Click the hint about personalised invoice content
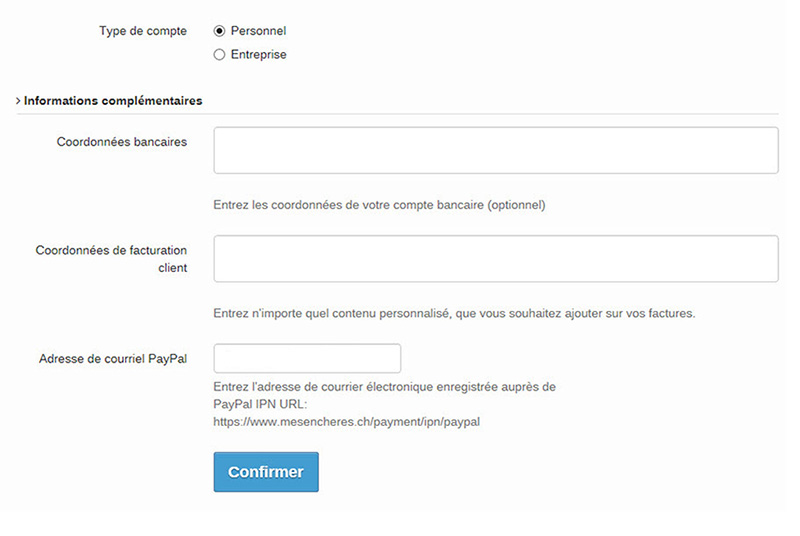 click(x=454, y=313)
